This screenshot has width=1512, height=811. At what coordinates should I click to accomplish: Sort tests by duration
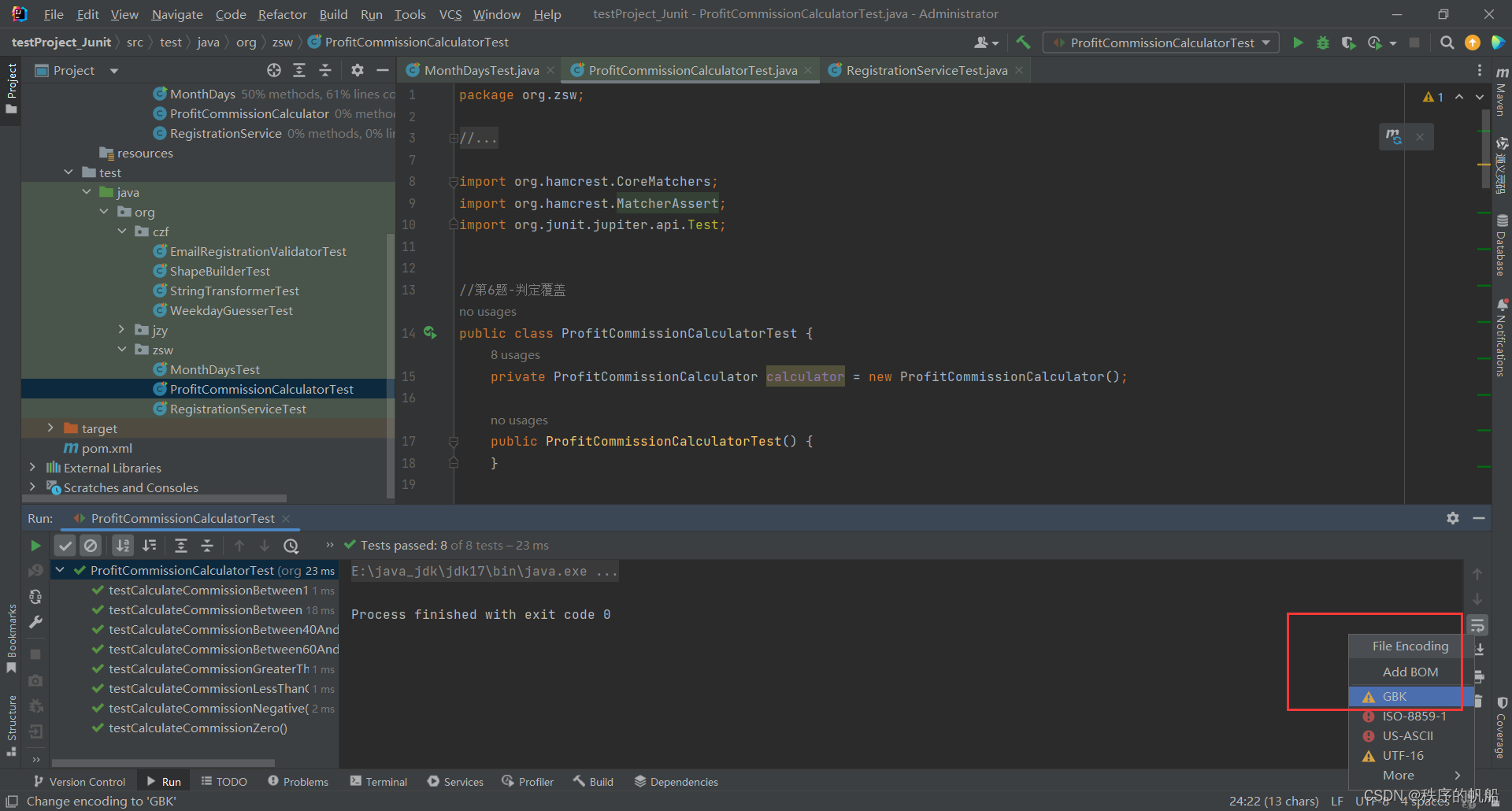149,545
